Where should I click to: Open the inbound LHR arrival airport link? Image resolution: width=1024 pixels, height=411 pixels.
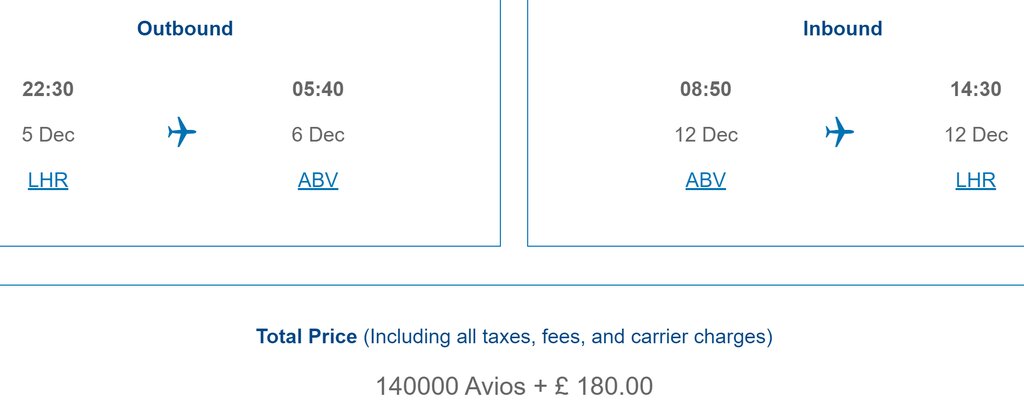point(976,180)
